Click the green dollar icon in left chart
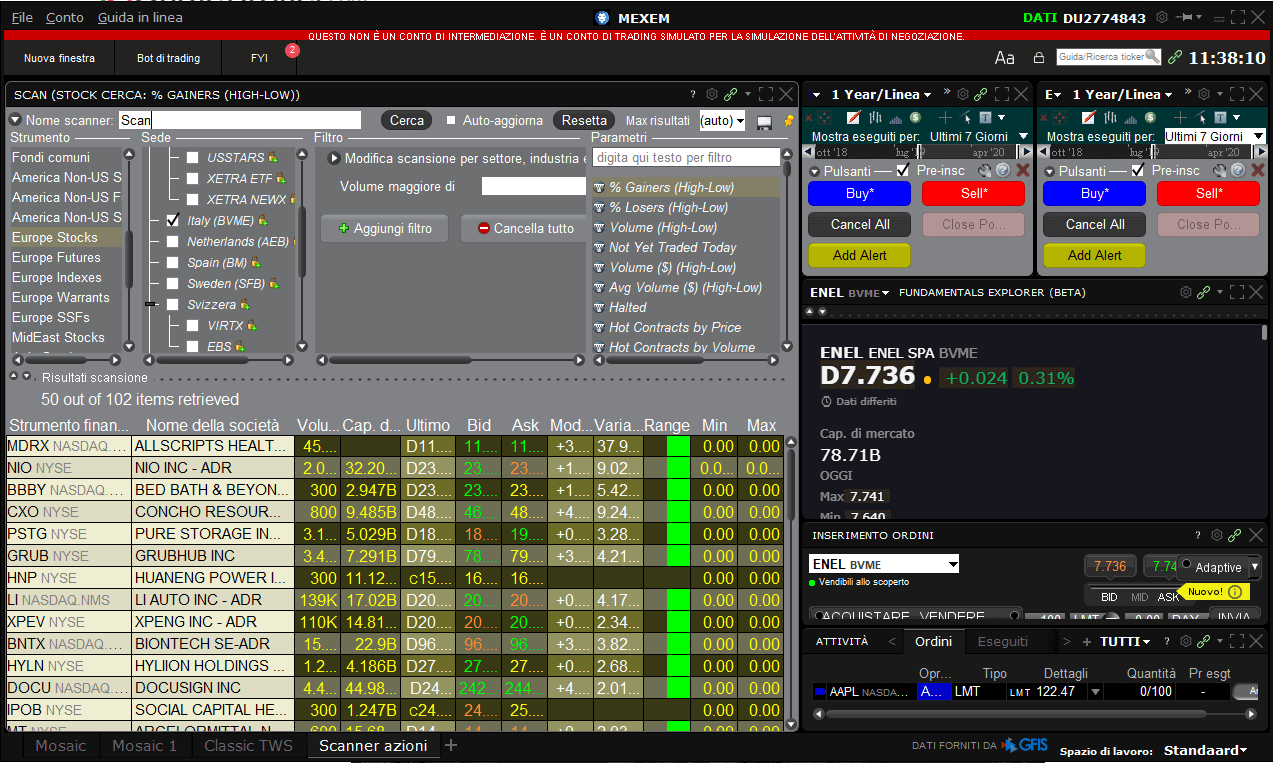This screenshot has height=763, width=1273. tap(915, 117)
